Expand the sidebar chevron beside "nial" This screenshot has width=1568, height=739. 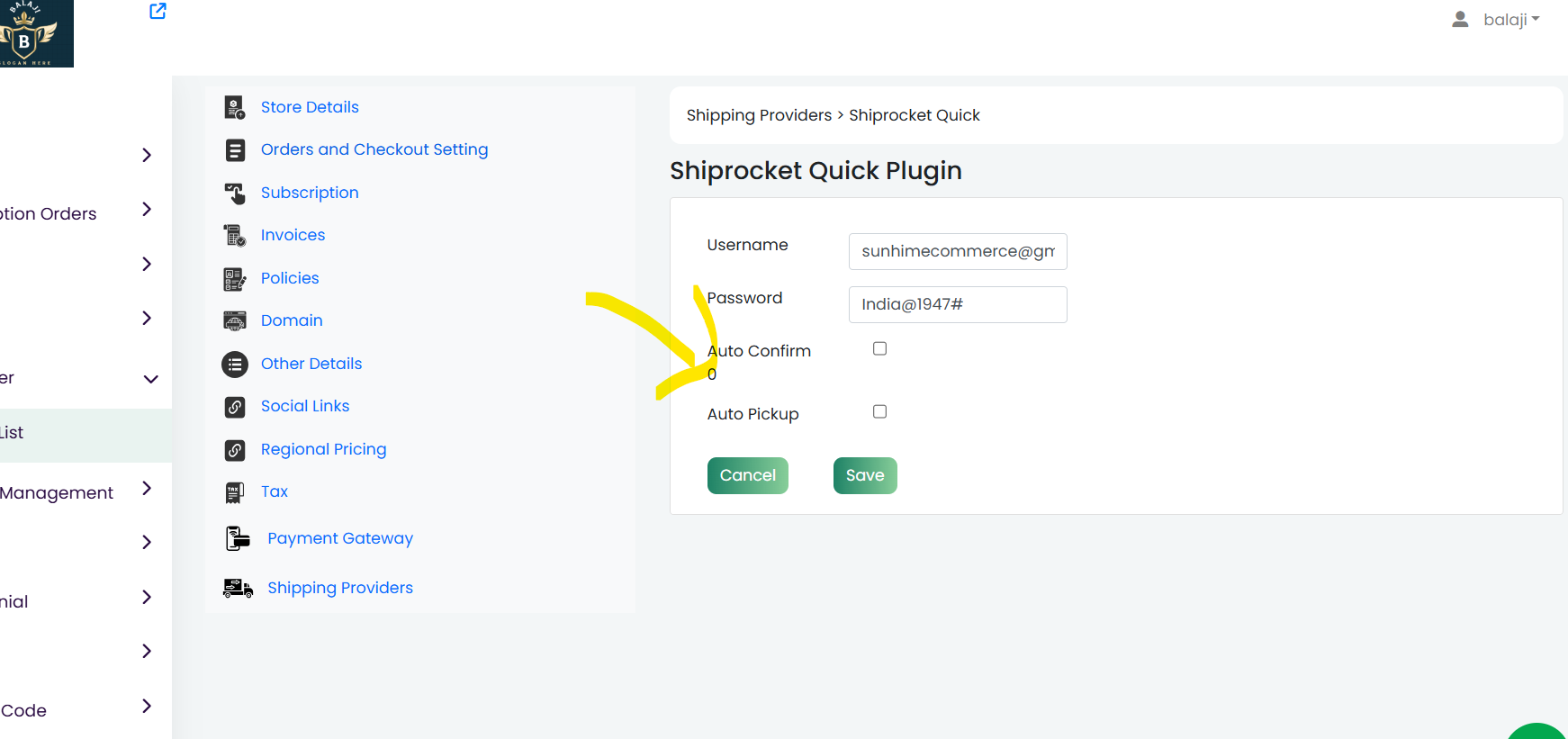pos(148,597)
